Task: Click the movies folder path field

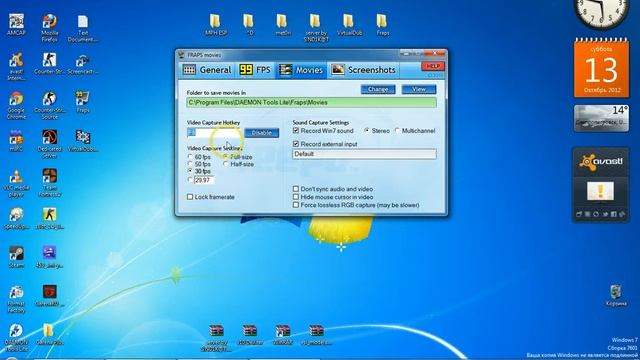Action: tap(311, 102)
